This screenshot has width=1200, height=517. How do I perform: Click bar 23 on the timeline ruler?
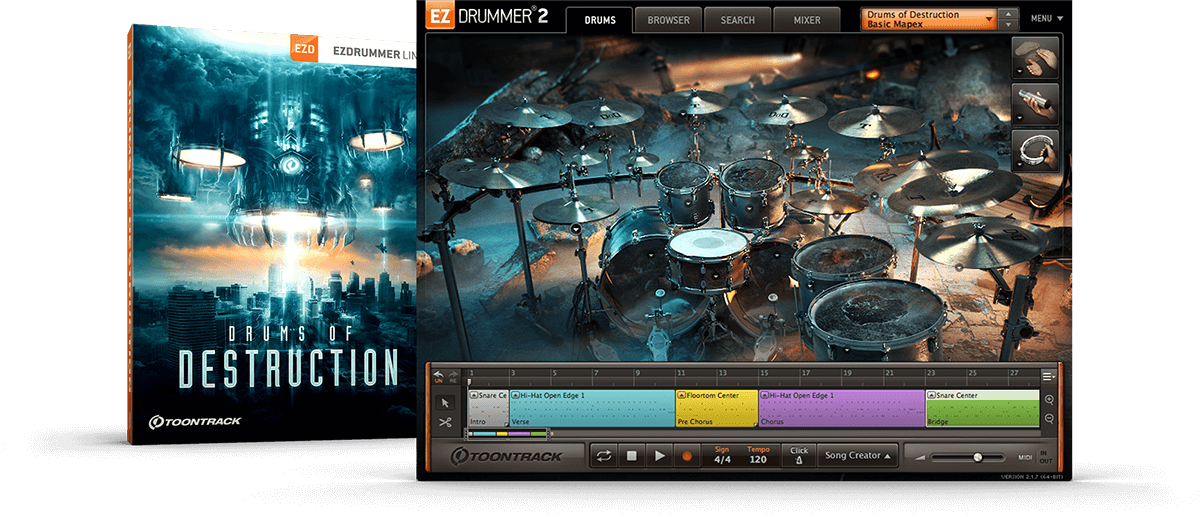click(x=929, y=375)
